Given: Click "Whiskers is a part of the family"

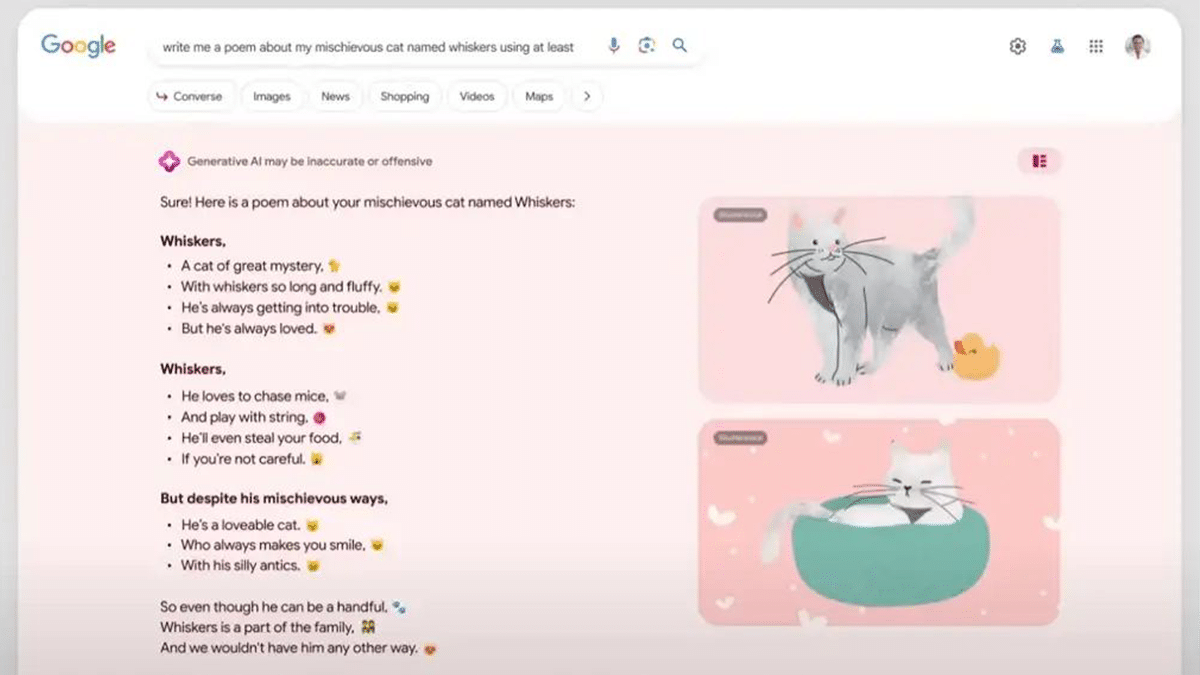Looking at the screenshot, I should pyautogui.click(x=258, y=628).
